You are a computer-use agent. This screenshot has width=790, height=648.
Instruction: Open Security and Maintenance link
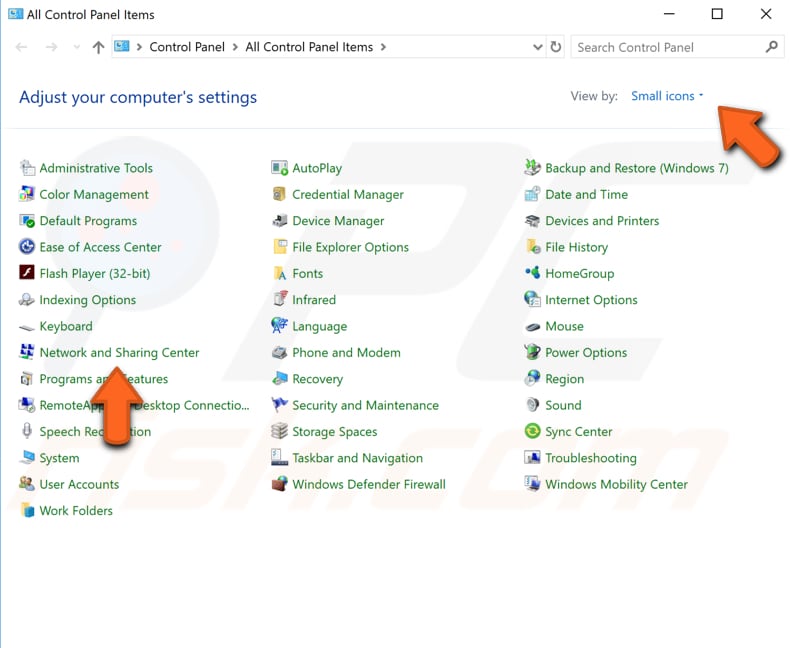[365, 405]
